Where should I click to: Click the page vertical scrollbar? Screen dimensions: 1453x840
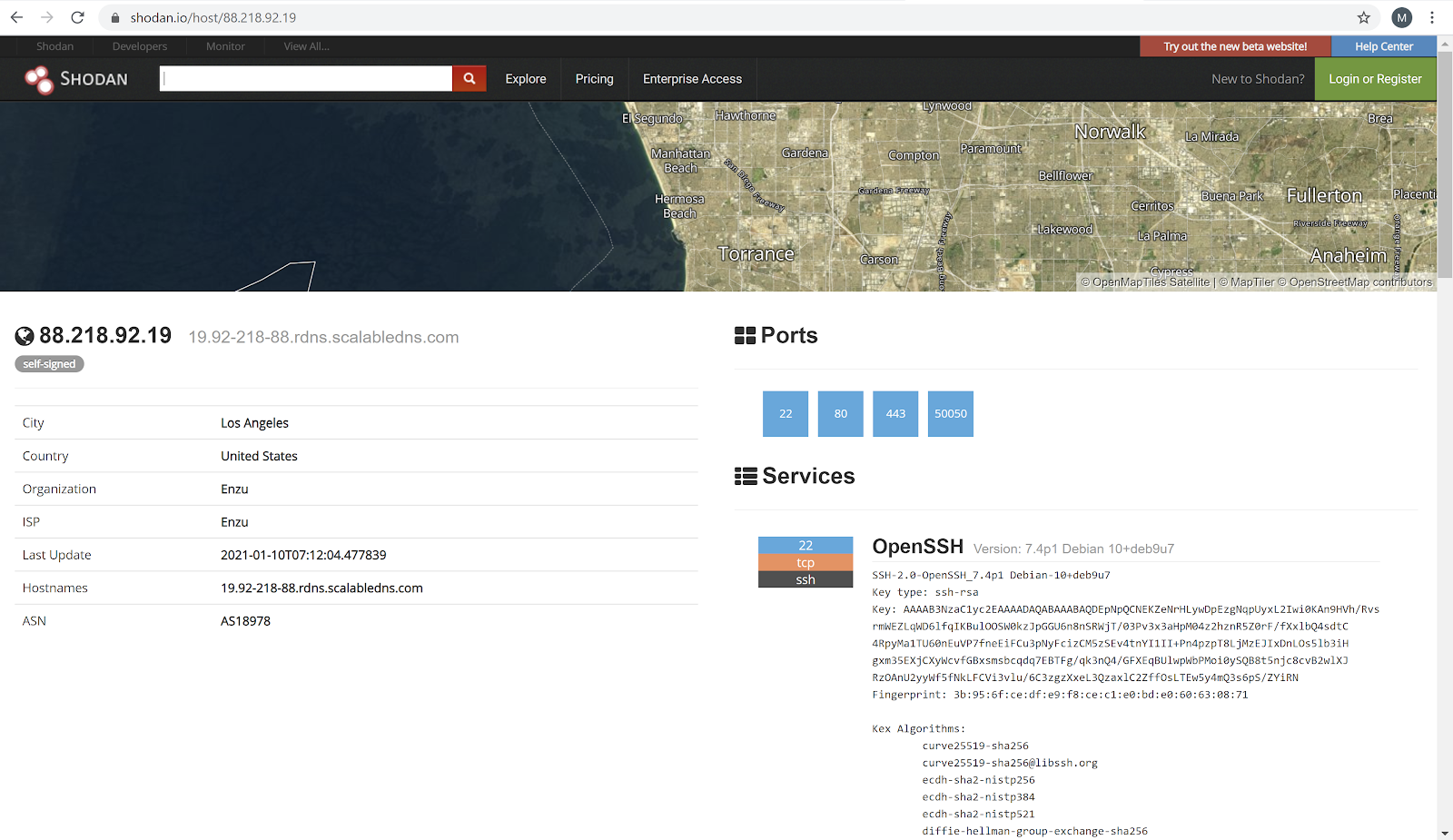[1445, 163]
